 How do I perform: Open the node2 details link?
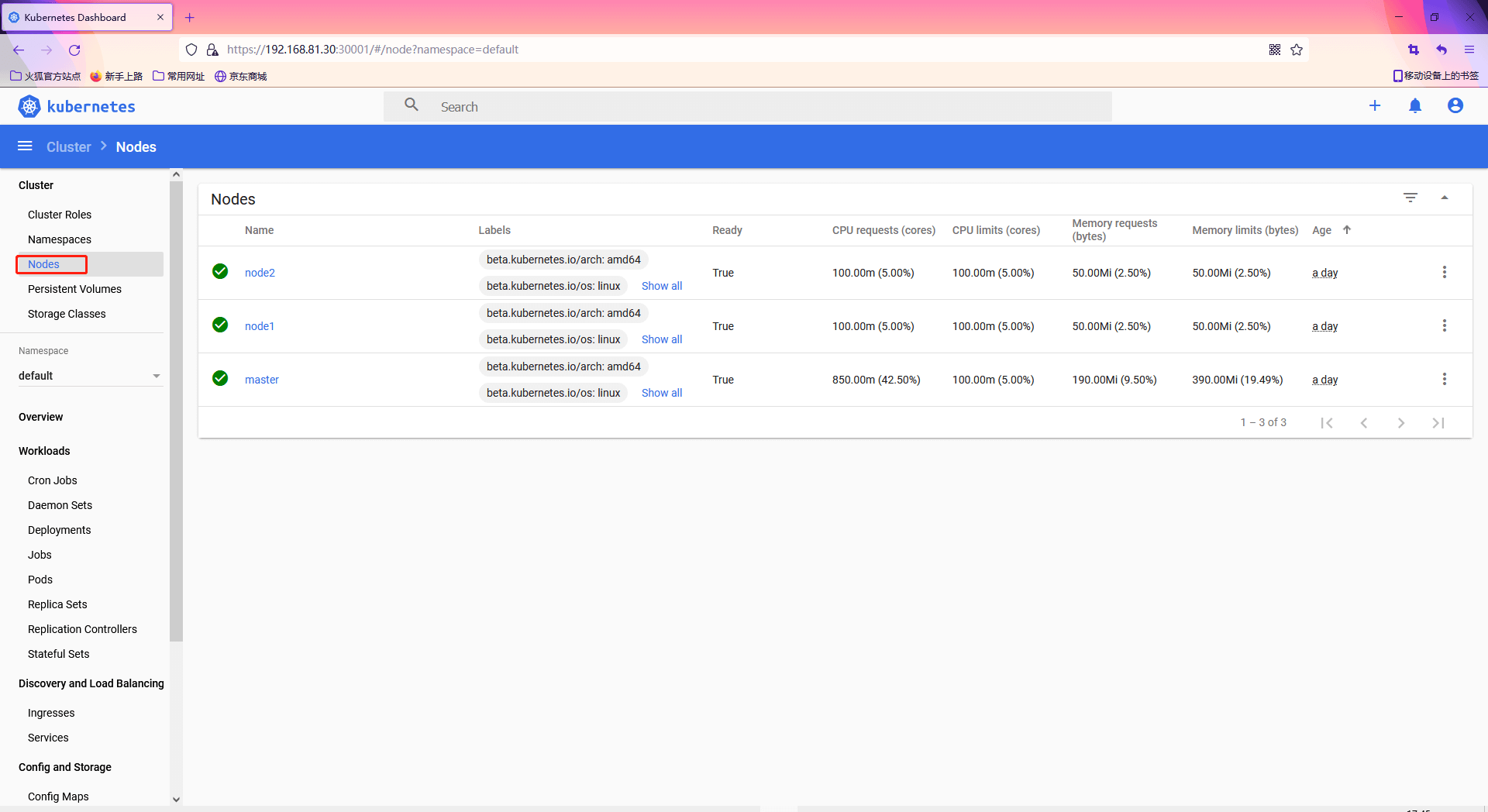tap(260, 273)
